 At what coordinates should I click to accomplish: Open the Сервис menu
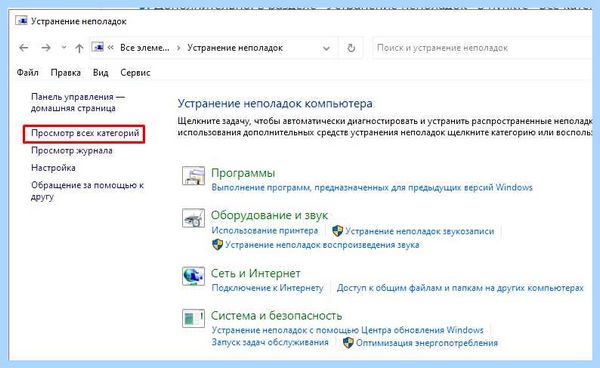point(135,72)
